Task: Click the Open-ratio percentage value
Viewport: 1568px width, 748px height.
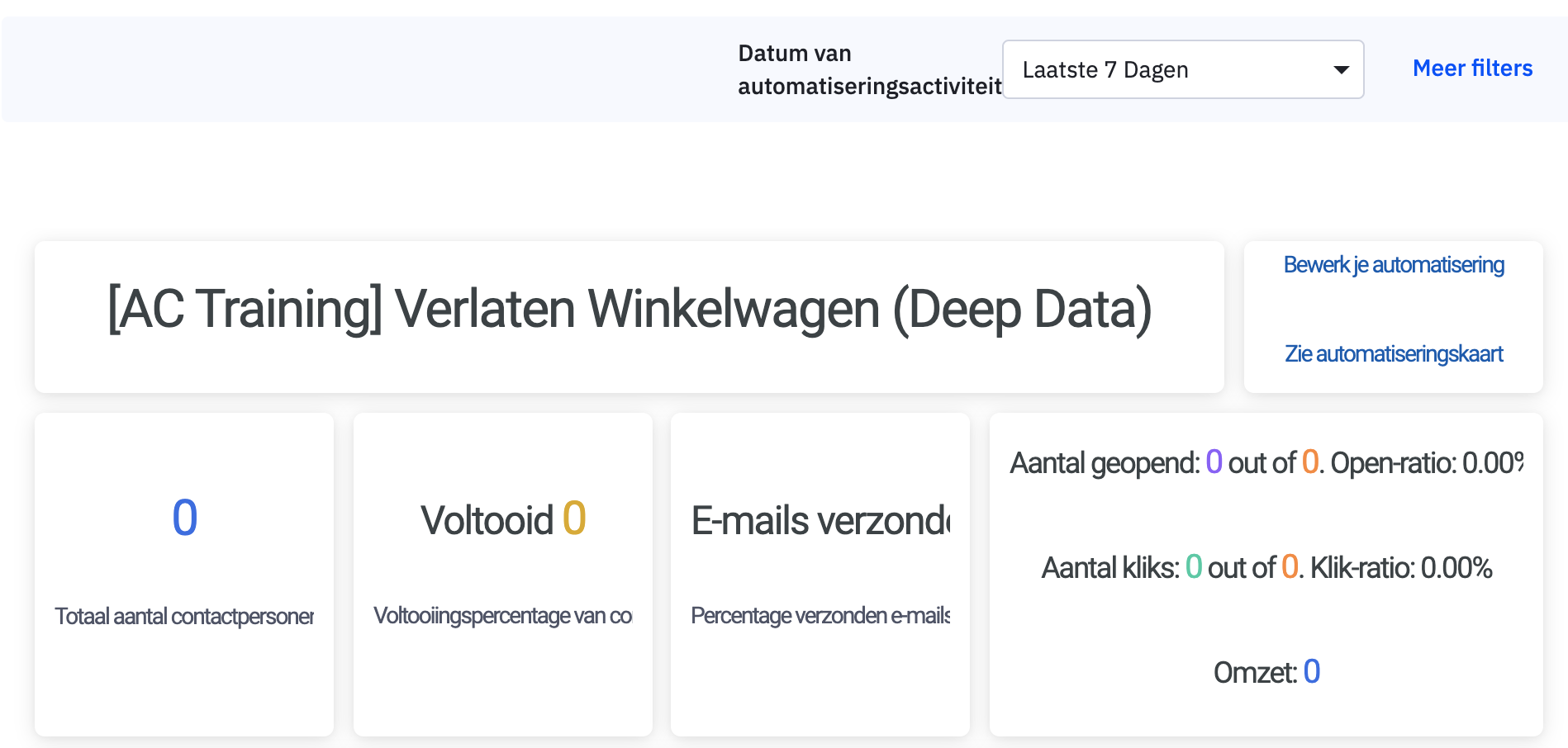Action: (1492, 463)
